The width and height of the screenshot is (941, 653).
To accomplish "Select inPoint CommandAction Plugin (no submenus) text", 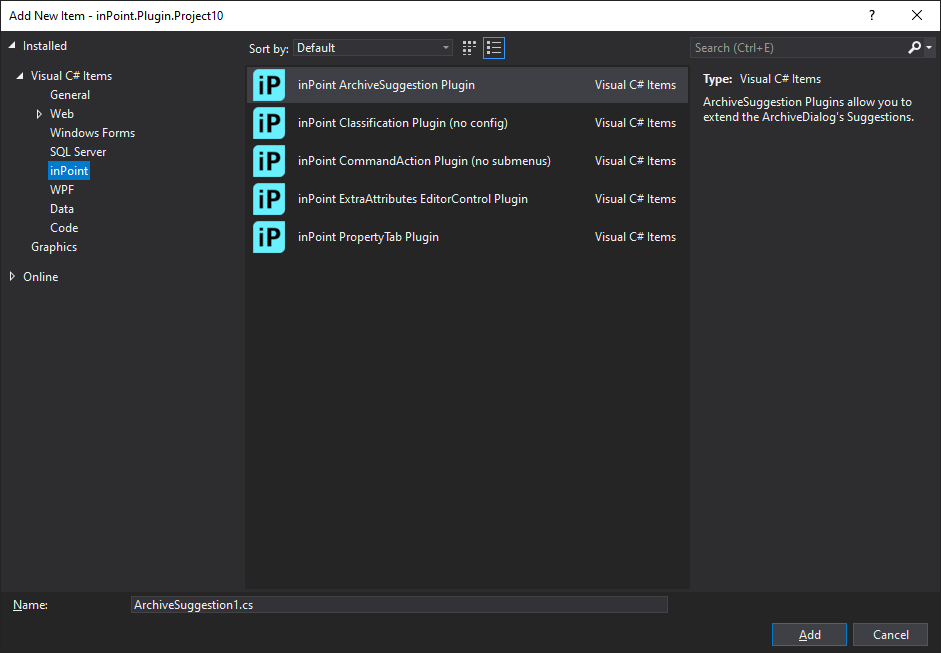I will click(x=424, y=161).
